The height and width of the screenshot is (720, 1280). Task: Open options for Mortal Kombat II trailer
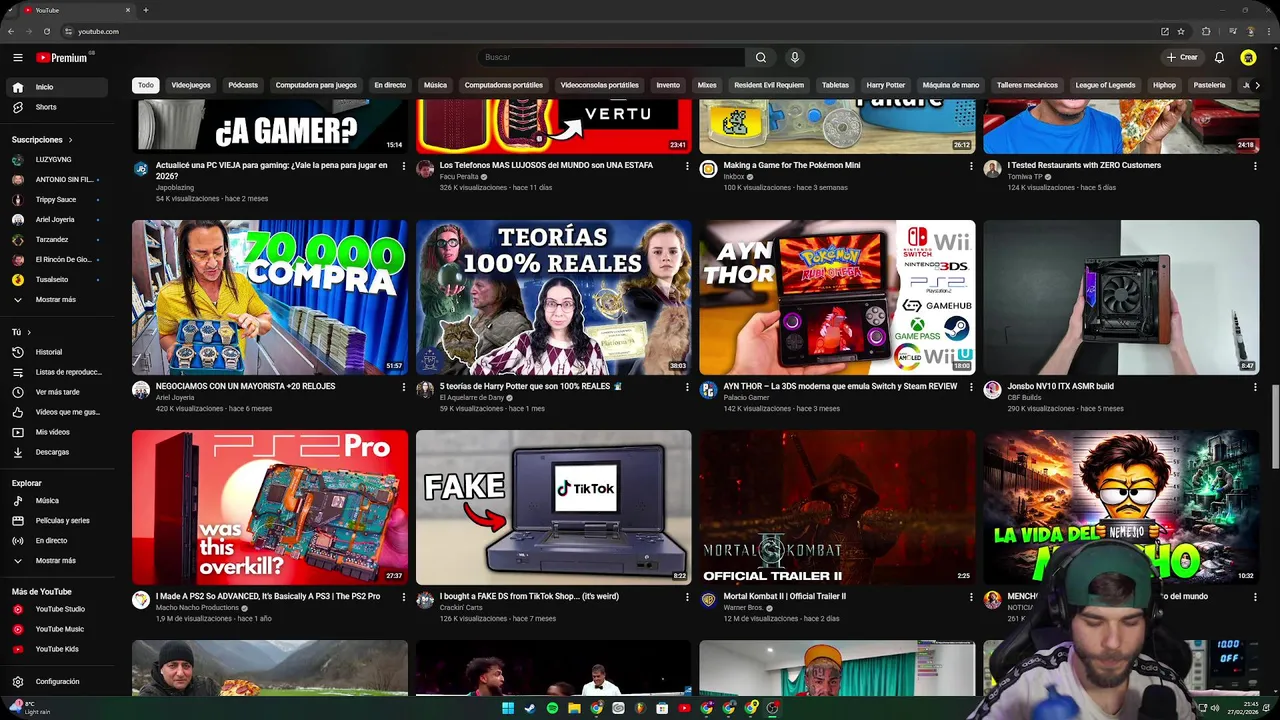pyautogui.click(x=971, y=597)
